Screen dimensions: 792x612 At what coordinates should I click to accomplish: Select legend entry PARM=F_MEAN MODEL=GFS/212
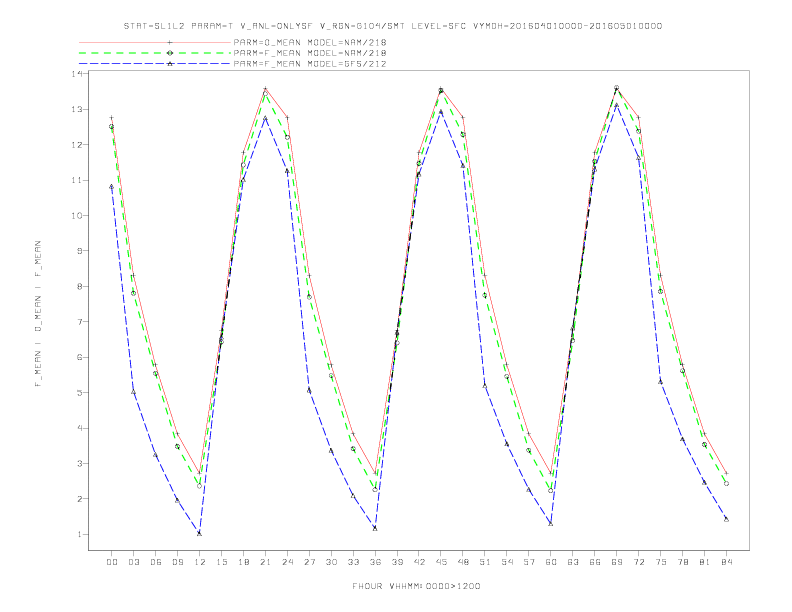pyautogui.click(x=310, y=64)
